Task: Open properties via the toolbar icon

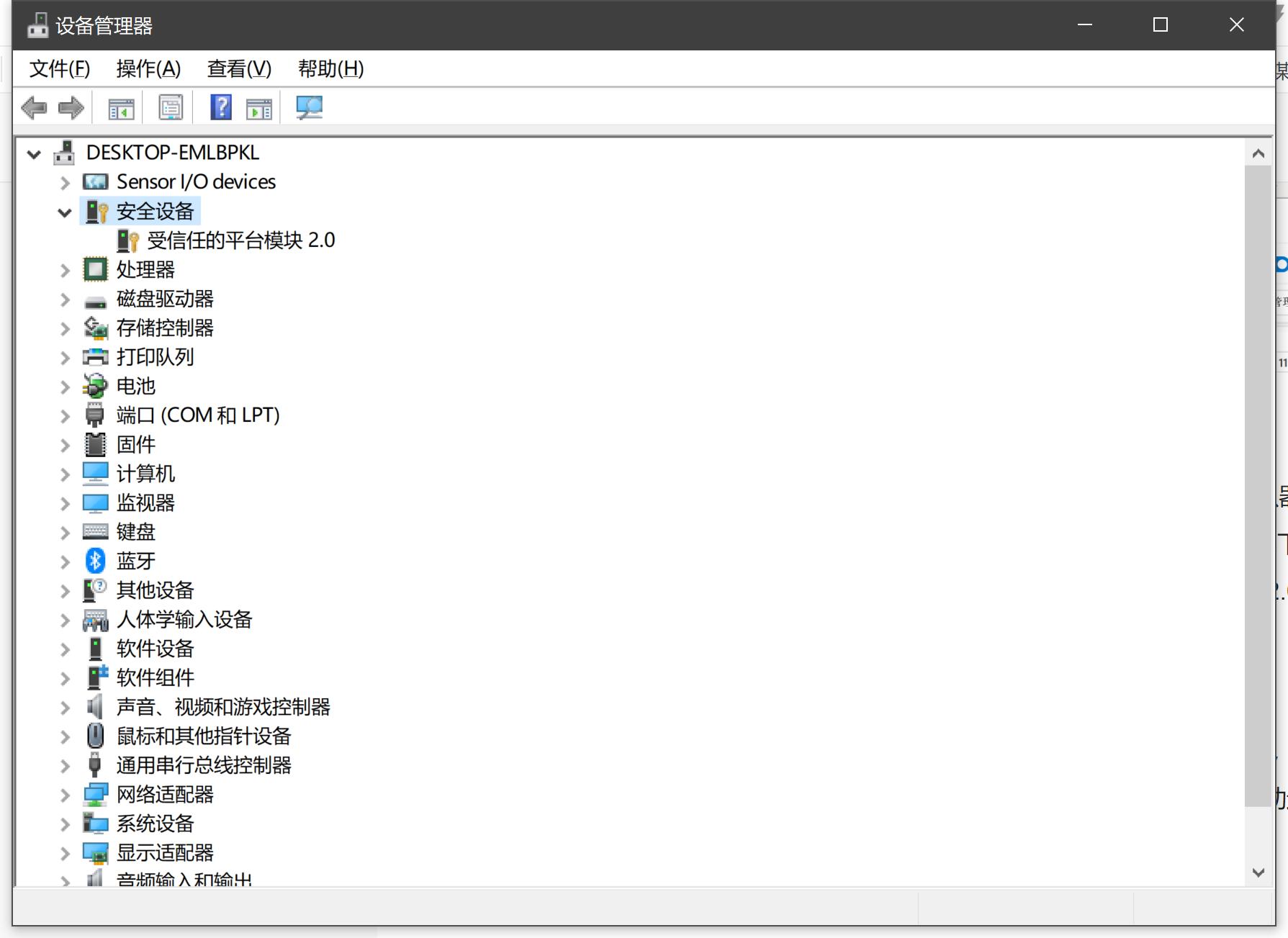Action: [171, 107]
